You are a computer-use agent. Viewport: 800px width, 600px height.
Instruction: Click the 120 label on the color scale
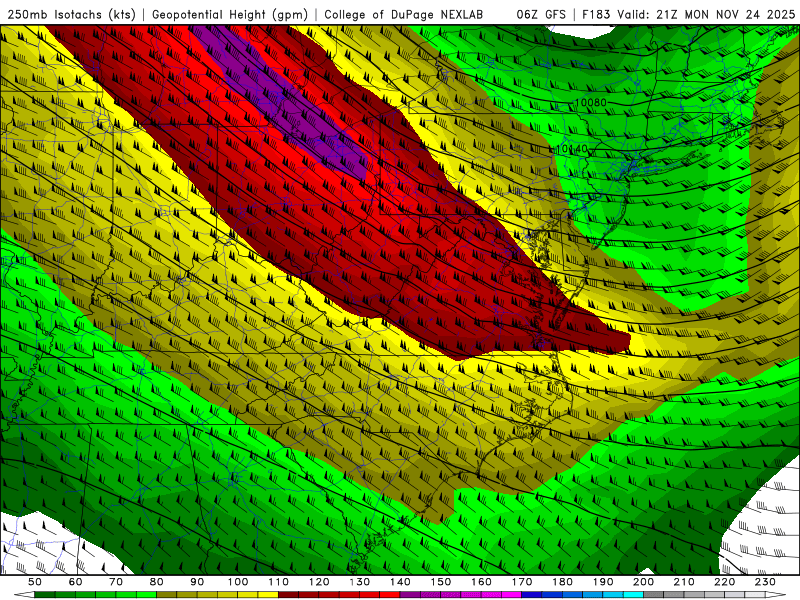(319, 582)
